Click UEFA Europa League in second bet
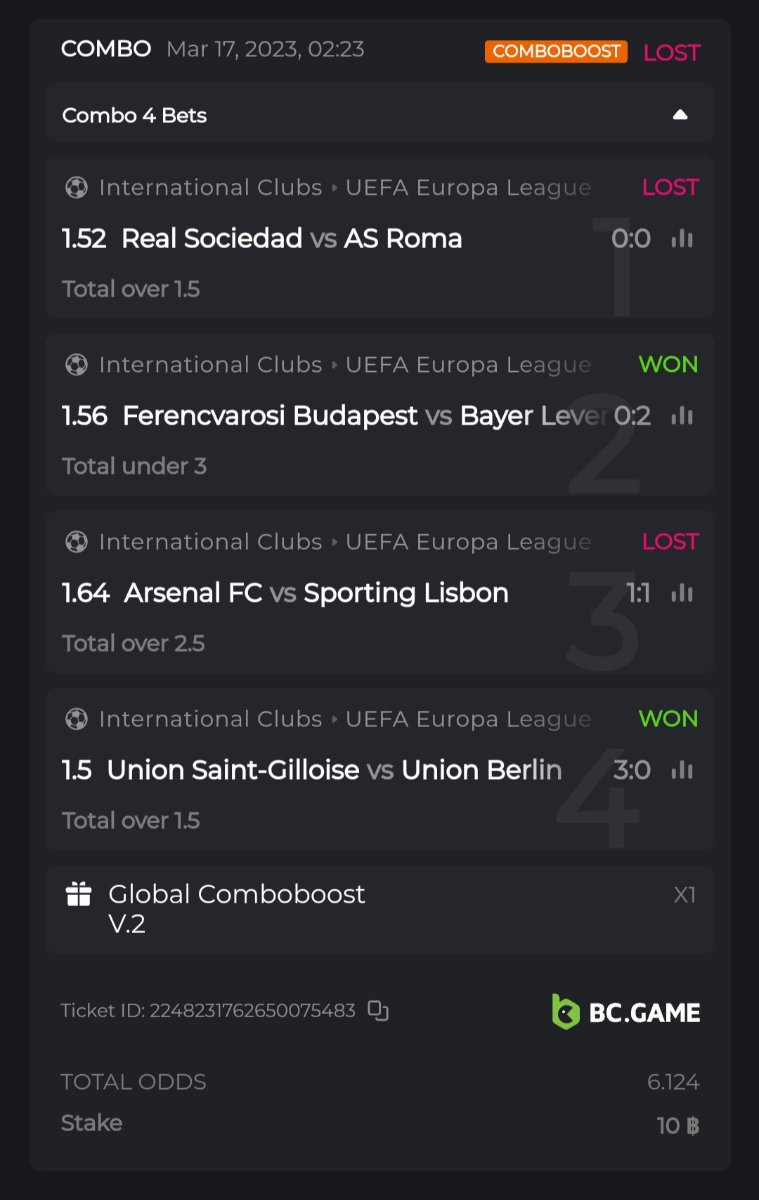The image size is (759, 1200). point(468,365)
